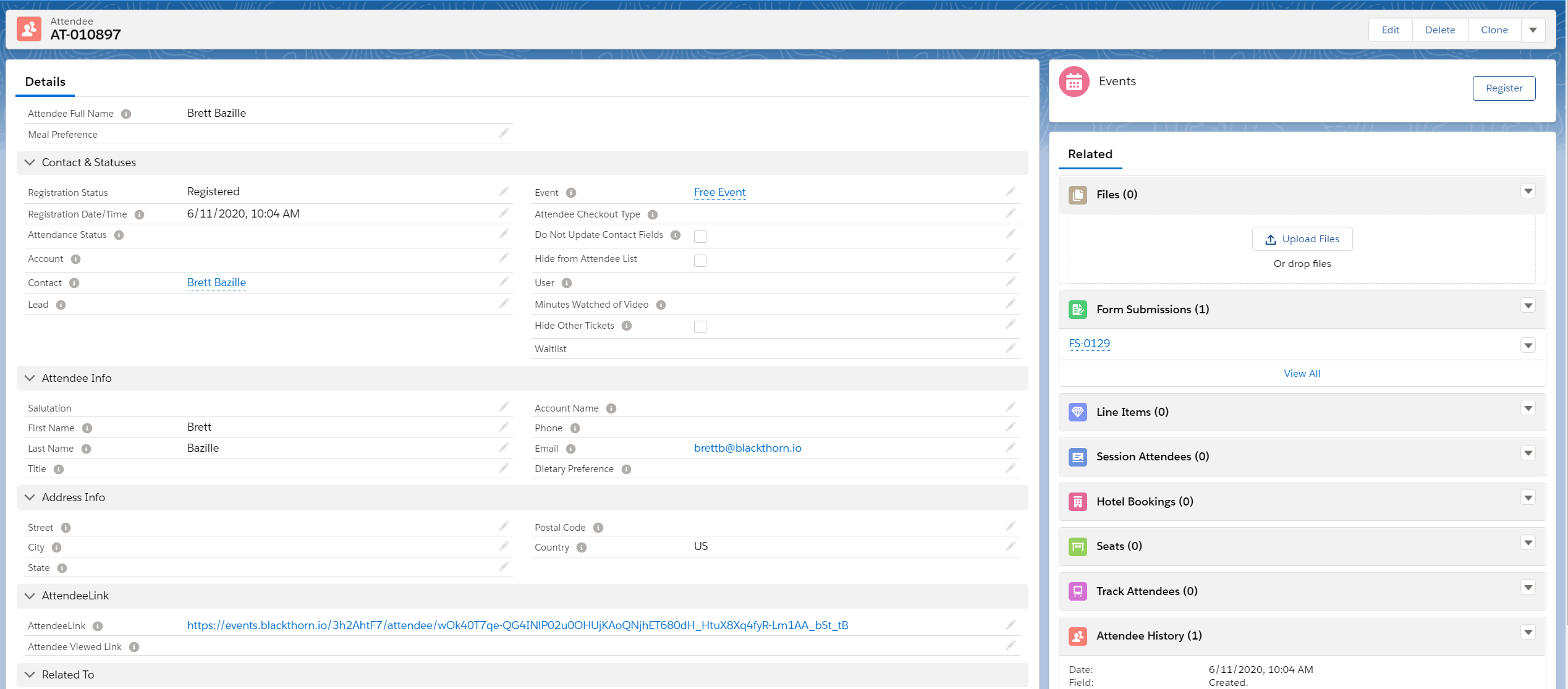Toggle the Hide from Attendee List checkbox
The height and width of the screenshot is (689, 1568).
(700, 260)
